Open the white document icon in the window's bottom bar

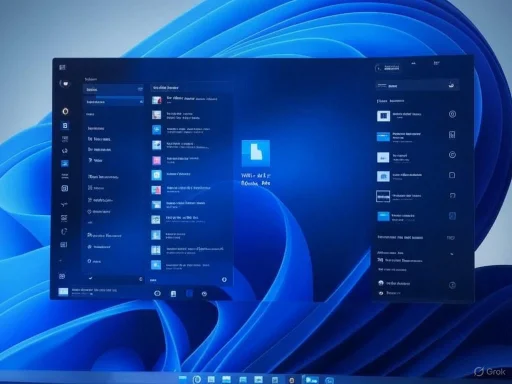tap(173, 294)
